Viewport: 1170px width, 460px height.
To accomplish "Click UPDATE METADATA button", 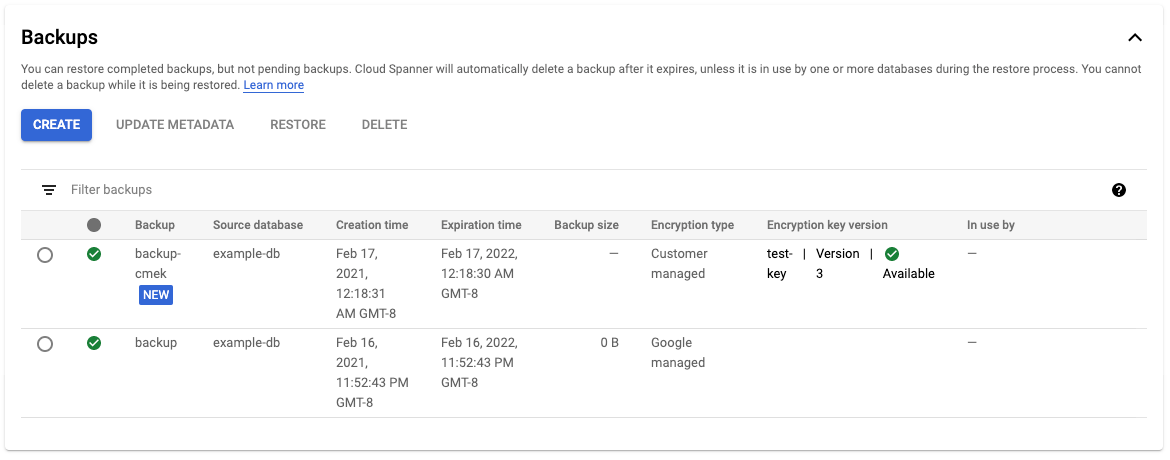I will pos(175,125).
